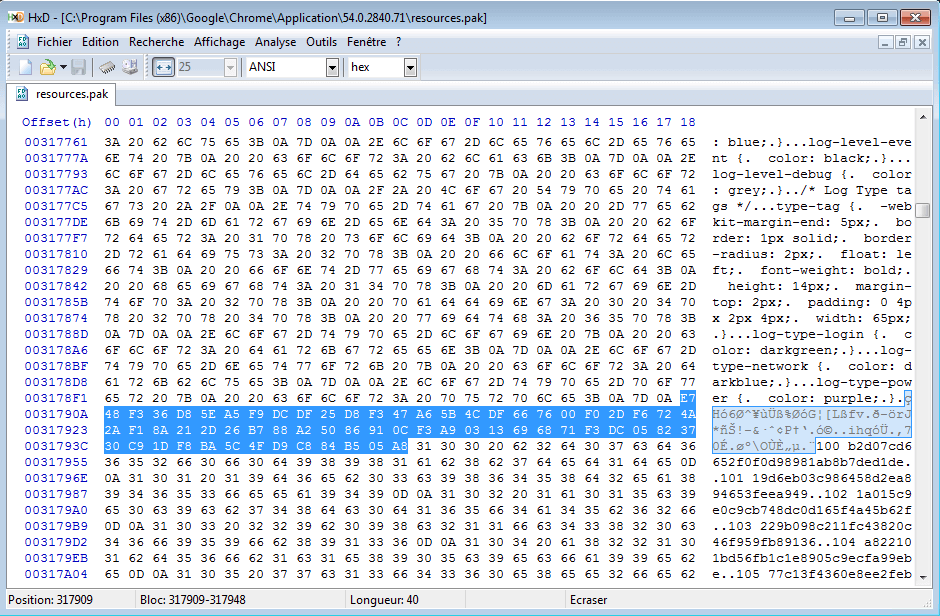Toggle adaptive bytes-per-row width button

click(x=163, y=67)
